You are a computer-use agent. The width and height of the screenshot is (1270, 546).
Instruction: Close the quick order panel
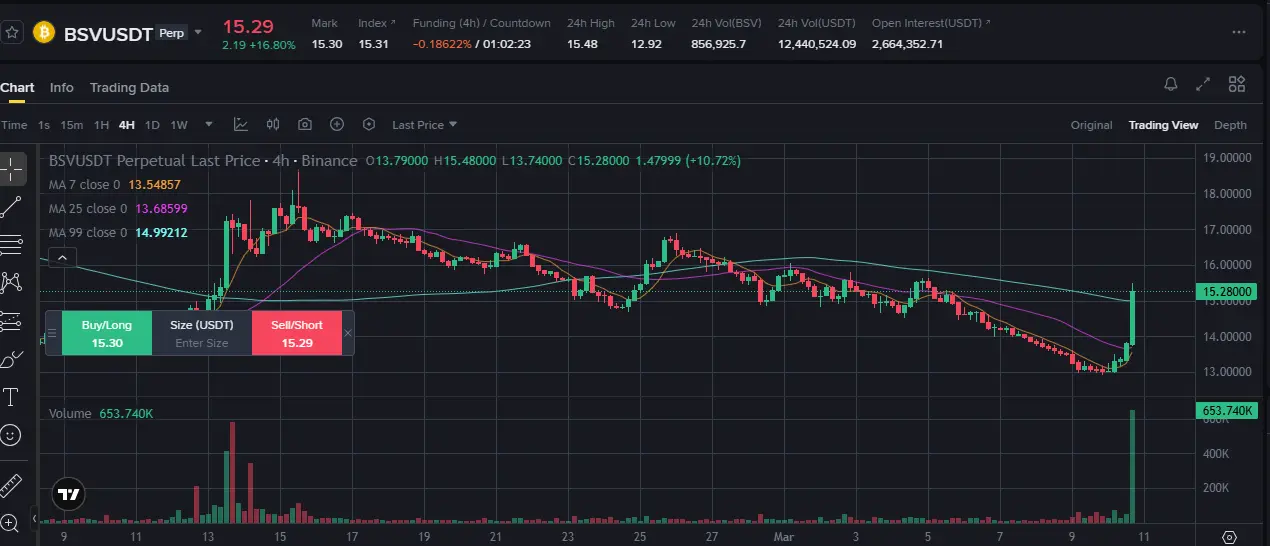(x=348, y=333)
